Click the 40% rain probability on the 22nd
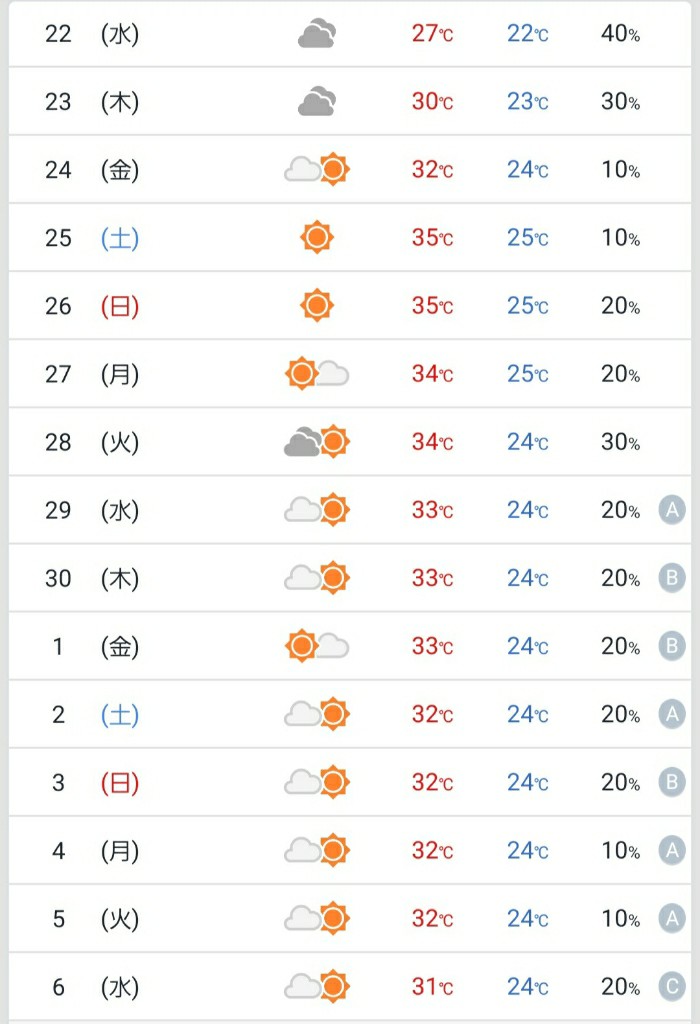This screenshot has height=1024, width=700. 620,33
